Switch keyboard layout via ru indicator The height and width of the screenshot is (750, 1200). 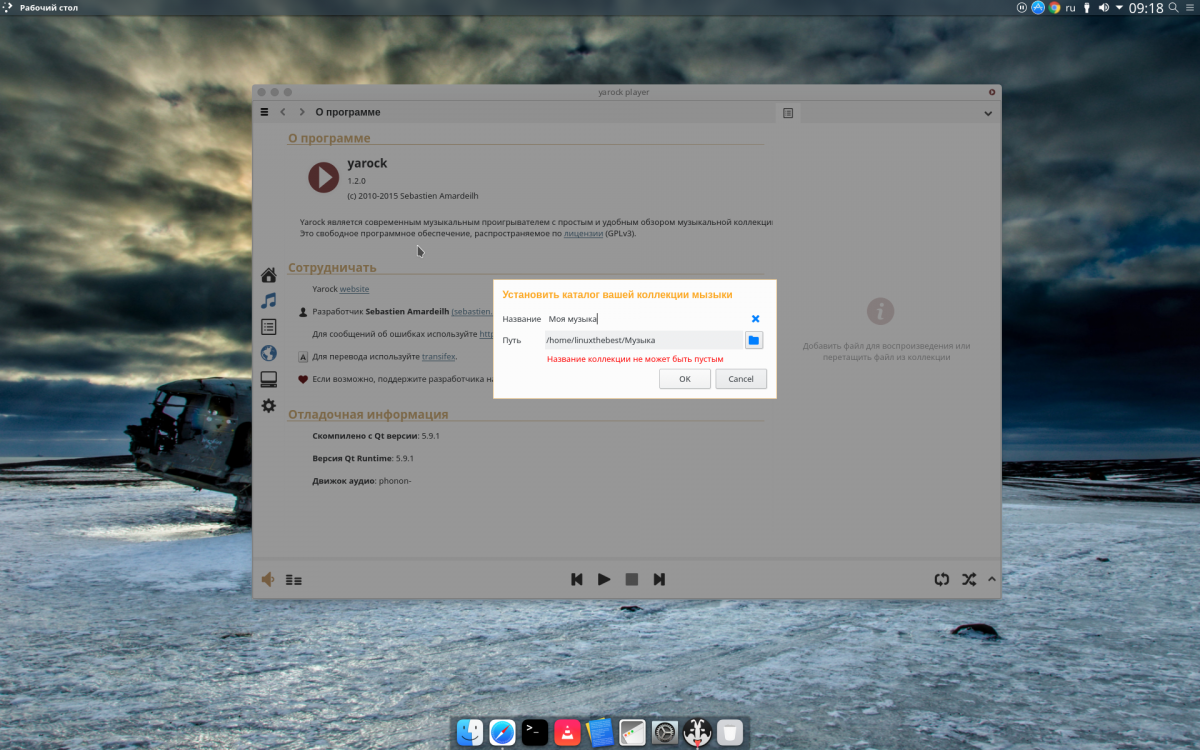[1070, 8]
